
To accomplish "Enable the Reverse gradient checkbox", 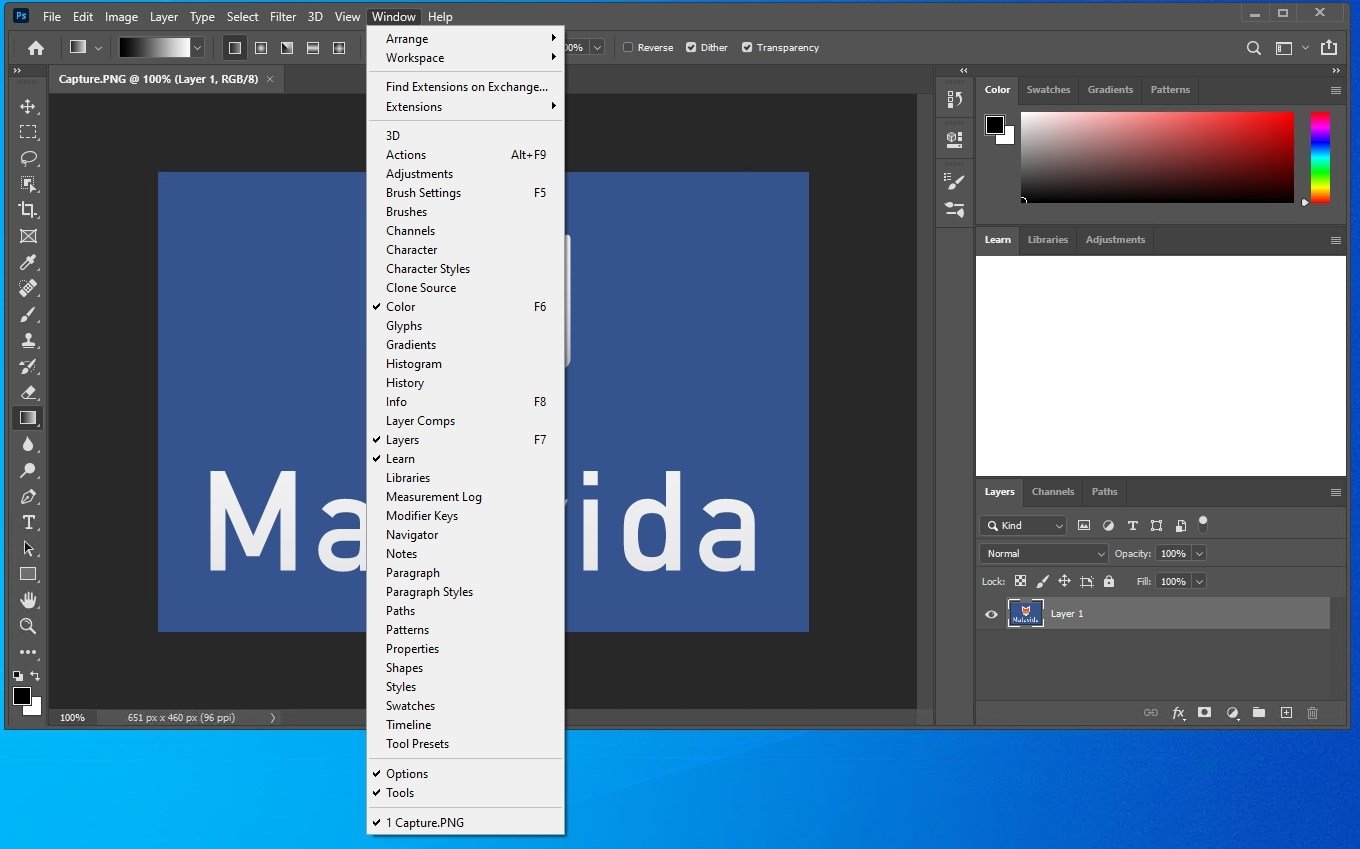I will coord(629,47).
